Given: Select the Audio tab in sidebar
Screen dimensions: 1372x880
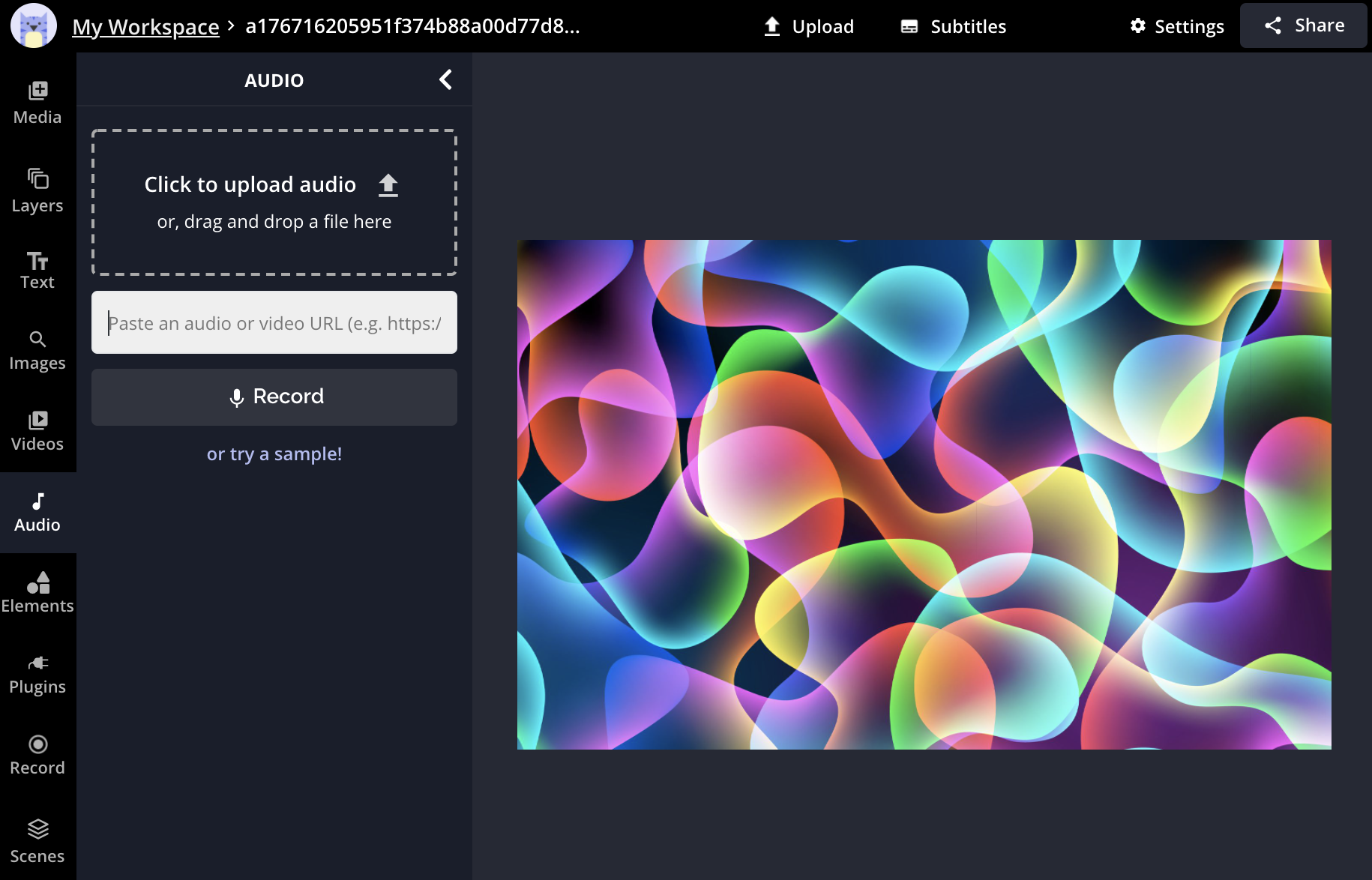Looking at the screenshot, I should pos(37,513).
